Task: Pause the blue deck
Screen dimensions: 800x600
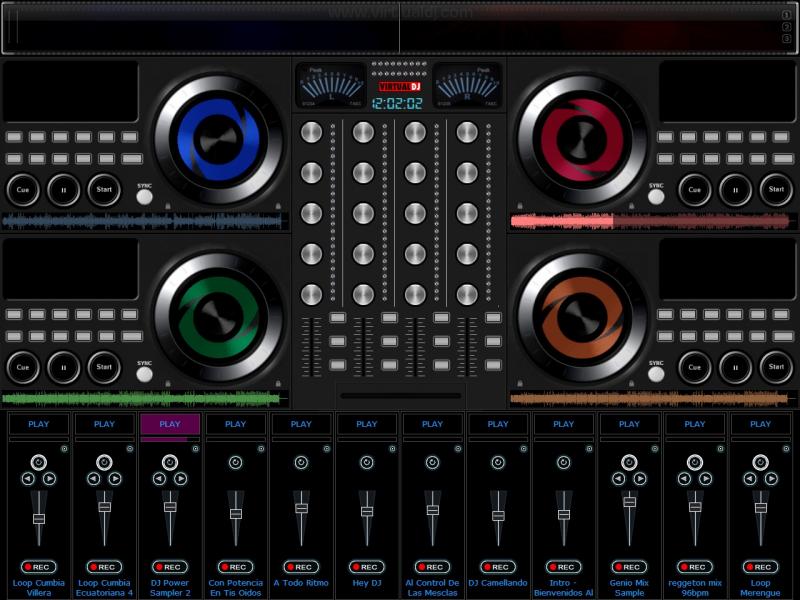Action: [64, 190]
